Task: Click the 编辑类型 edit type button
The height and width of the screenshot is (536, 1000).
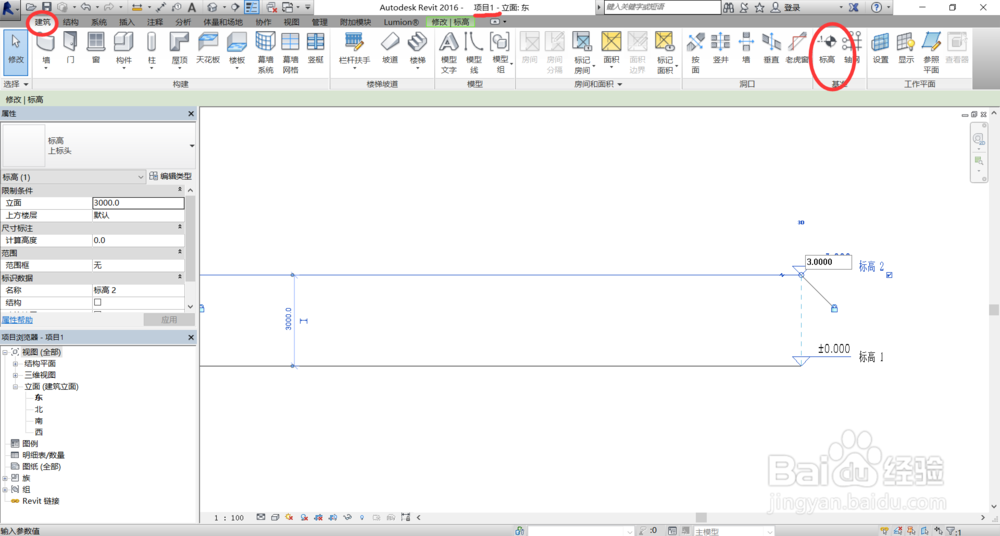Action: [x=170, y=176]
